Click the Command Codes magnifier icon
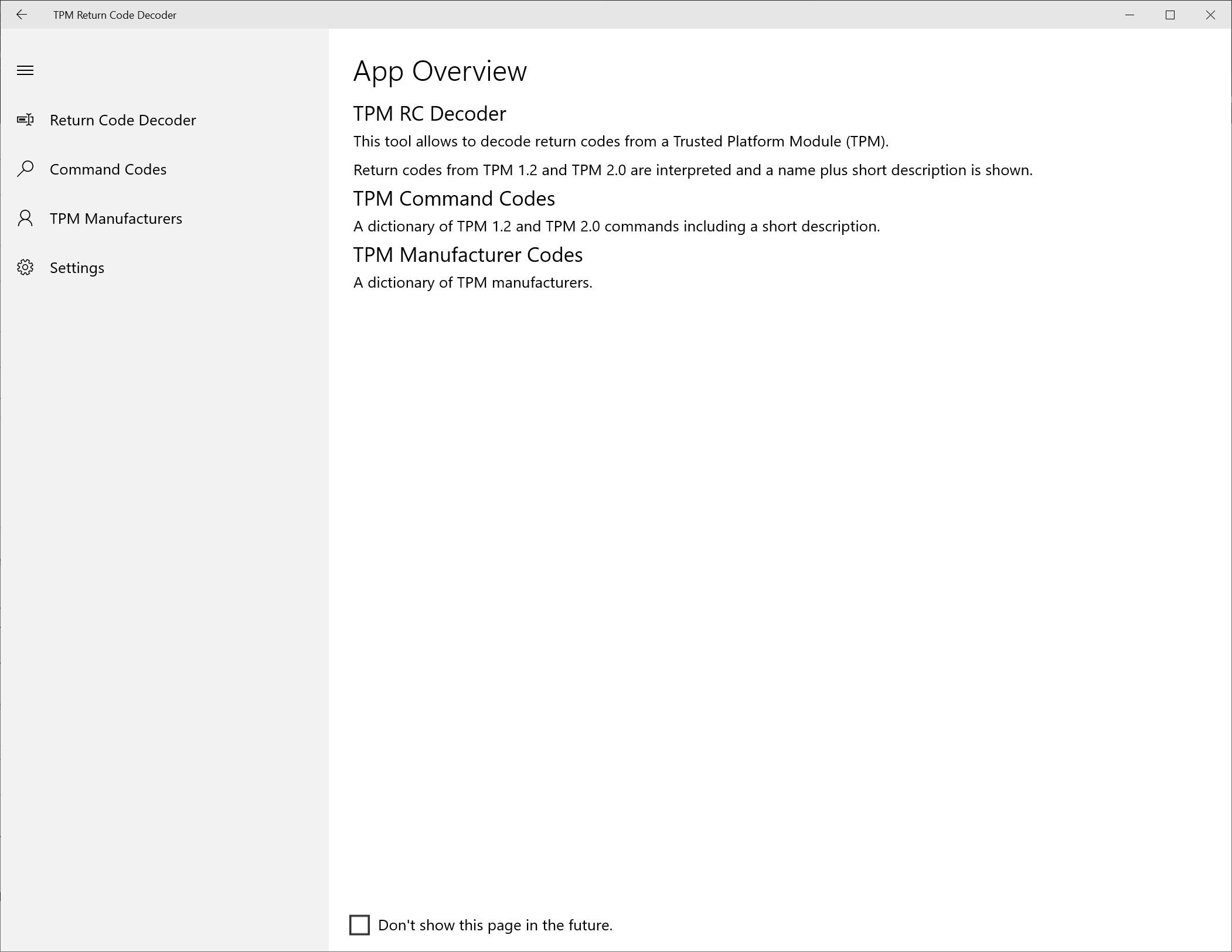The width and height of the screenshot is (1232, 952). click(x=25, y=169)
